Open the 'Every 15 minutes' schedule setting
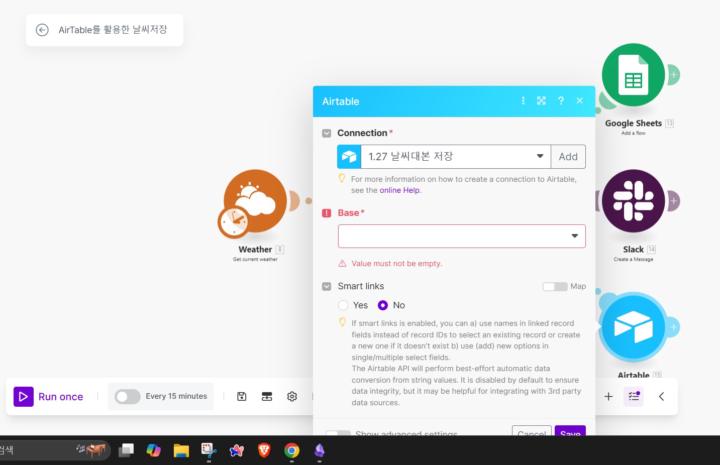Image resolution: width=720 pixels, height=465 pixels. 176,396
